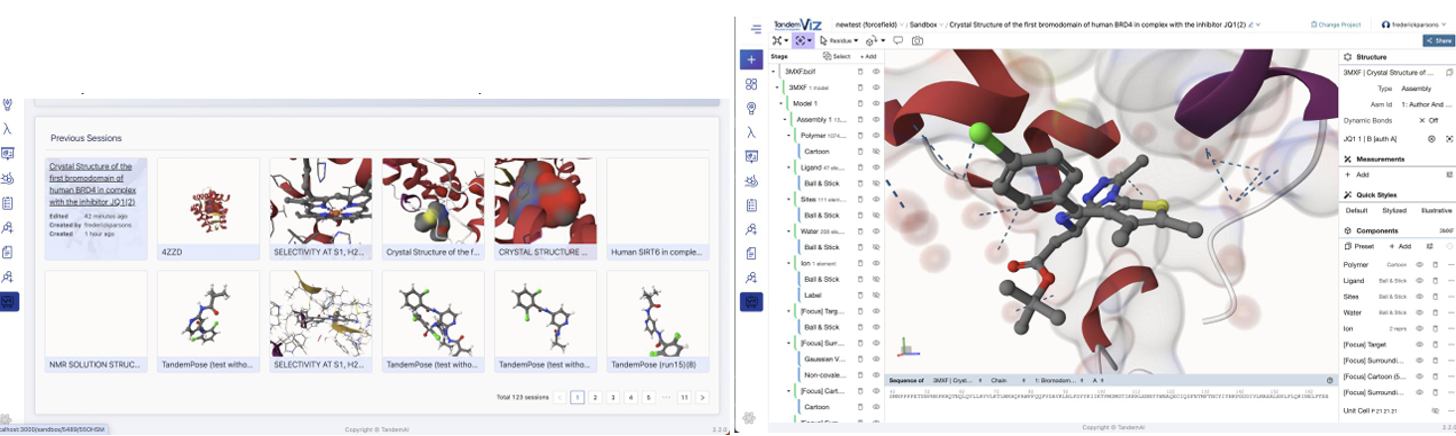The image size is (1456, 436).
Task: Click the comment bubble icon in viewer toolbar
Action: click(897, 41)
